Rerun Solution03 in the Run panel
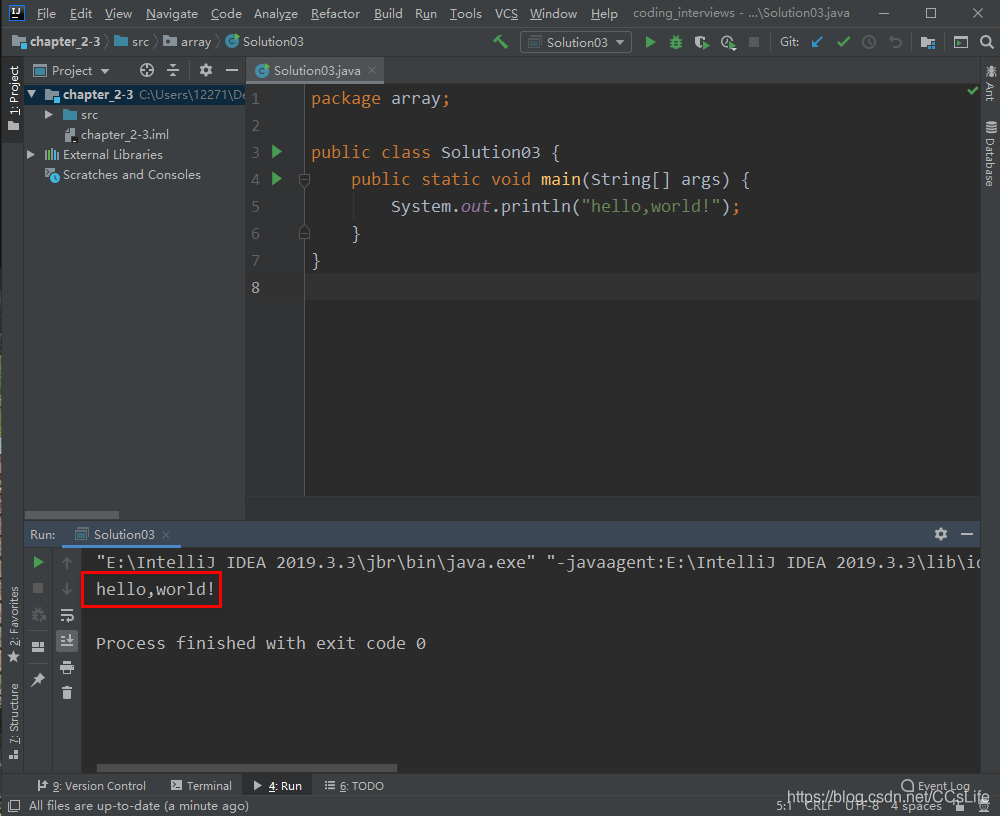 click(x=38, y=562)
